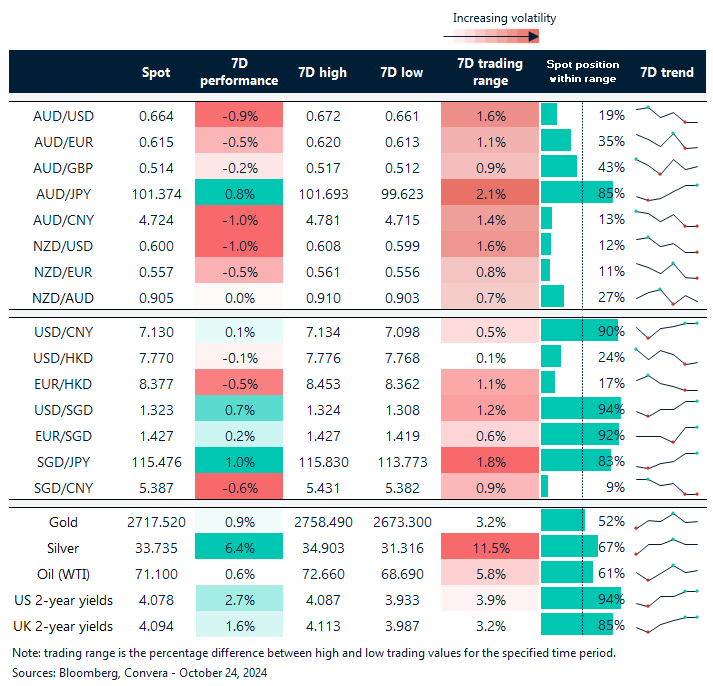Select the USD/SGD row label

coord(63,410)
